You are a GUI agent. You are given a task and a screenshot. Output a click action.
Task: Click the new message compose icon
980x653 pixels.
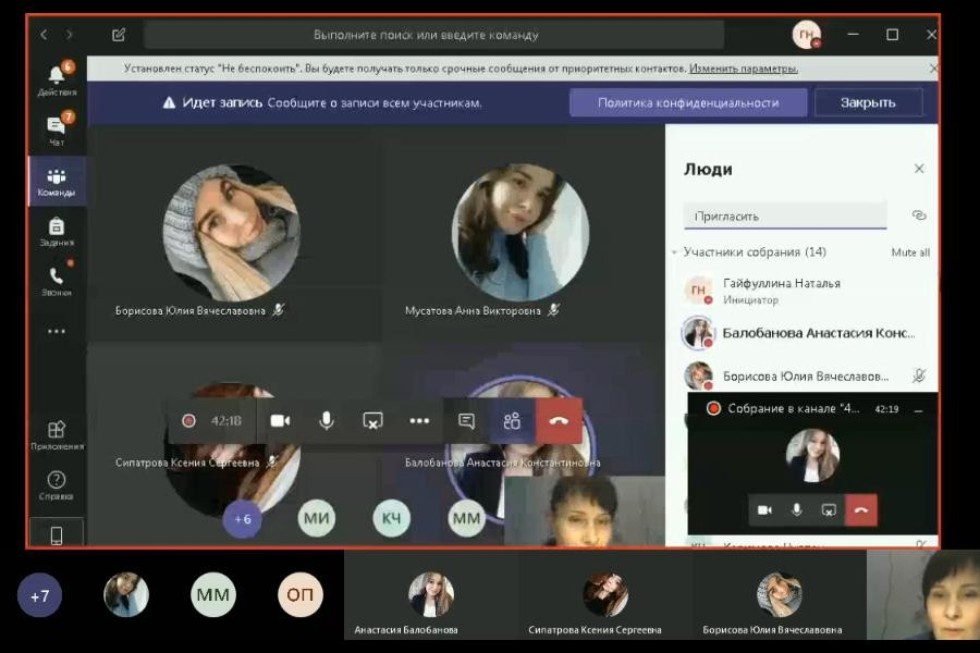[x=119, y=35]
